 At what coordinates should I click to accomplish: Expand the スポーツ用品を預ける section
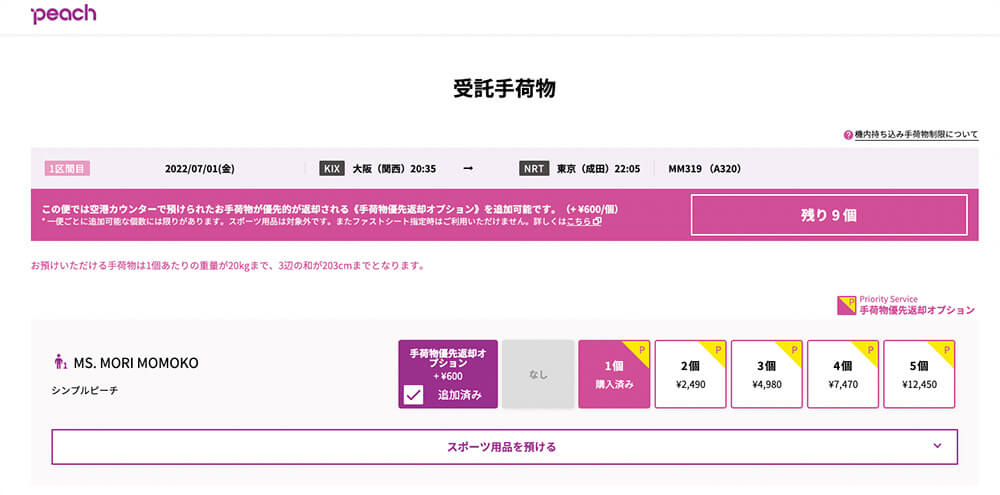[x=504, y=447]
